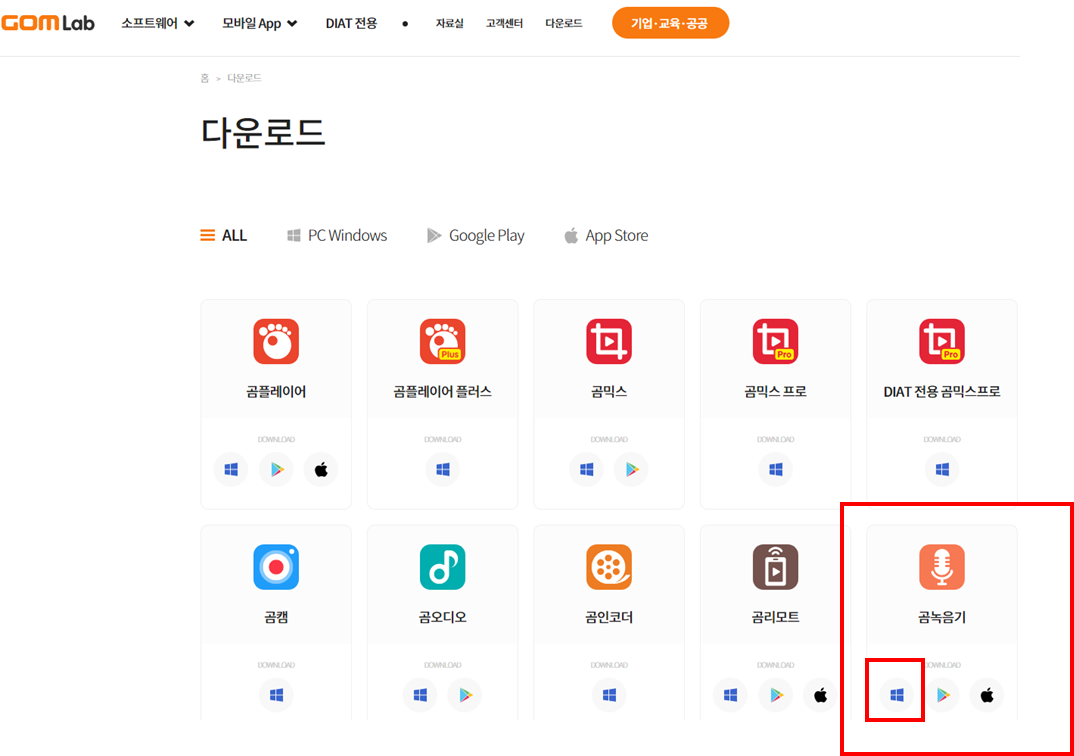The image size is (1074, 756).
Task: Click the 다운로드 breadcrumb link
Action: [245, 78]
